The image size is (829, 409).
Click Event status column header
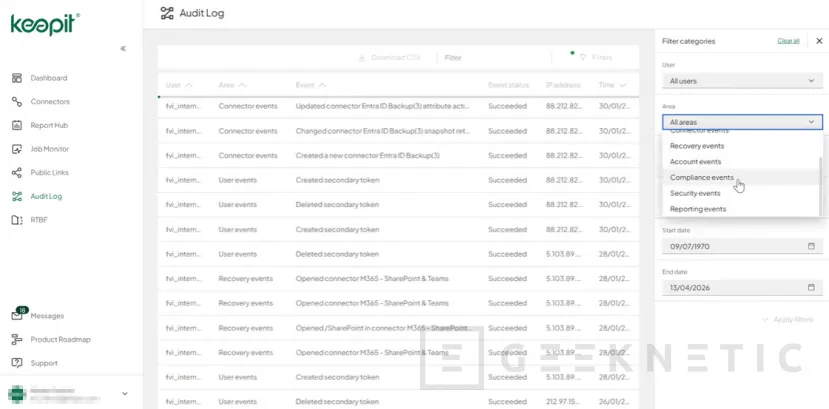click(508, 85)
